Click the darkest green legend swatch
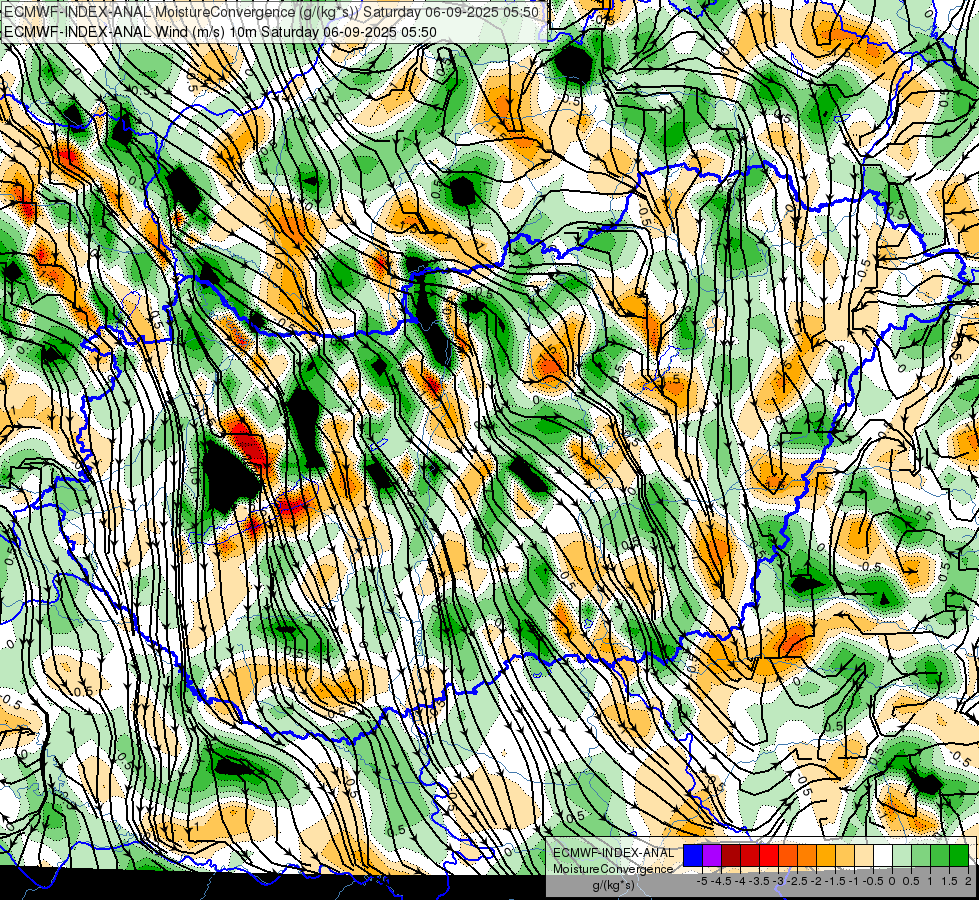Viewport: 979px width, 900px height. click(x=959, y=855)
